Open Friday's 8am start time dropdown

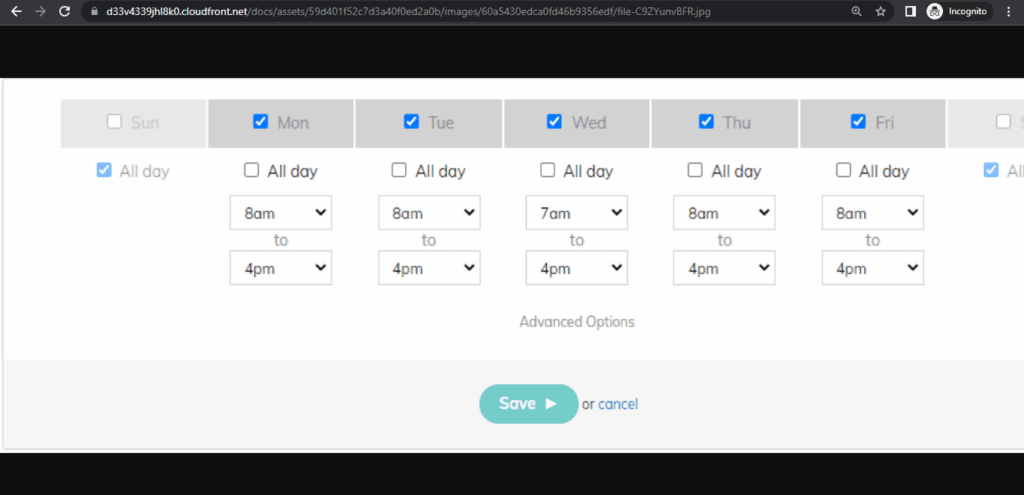[x=872, y=213]
